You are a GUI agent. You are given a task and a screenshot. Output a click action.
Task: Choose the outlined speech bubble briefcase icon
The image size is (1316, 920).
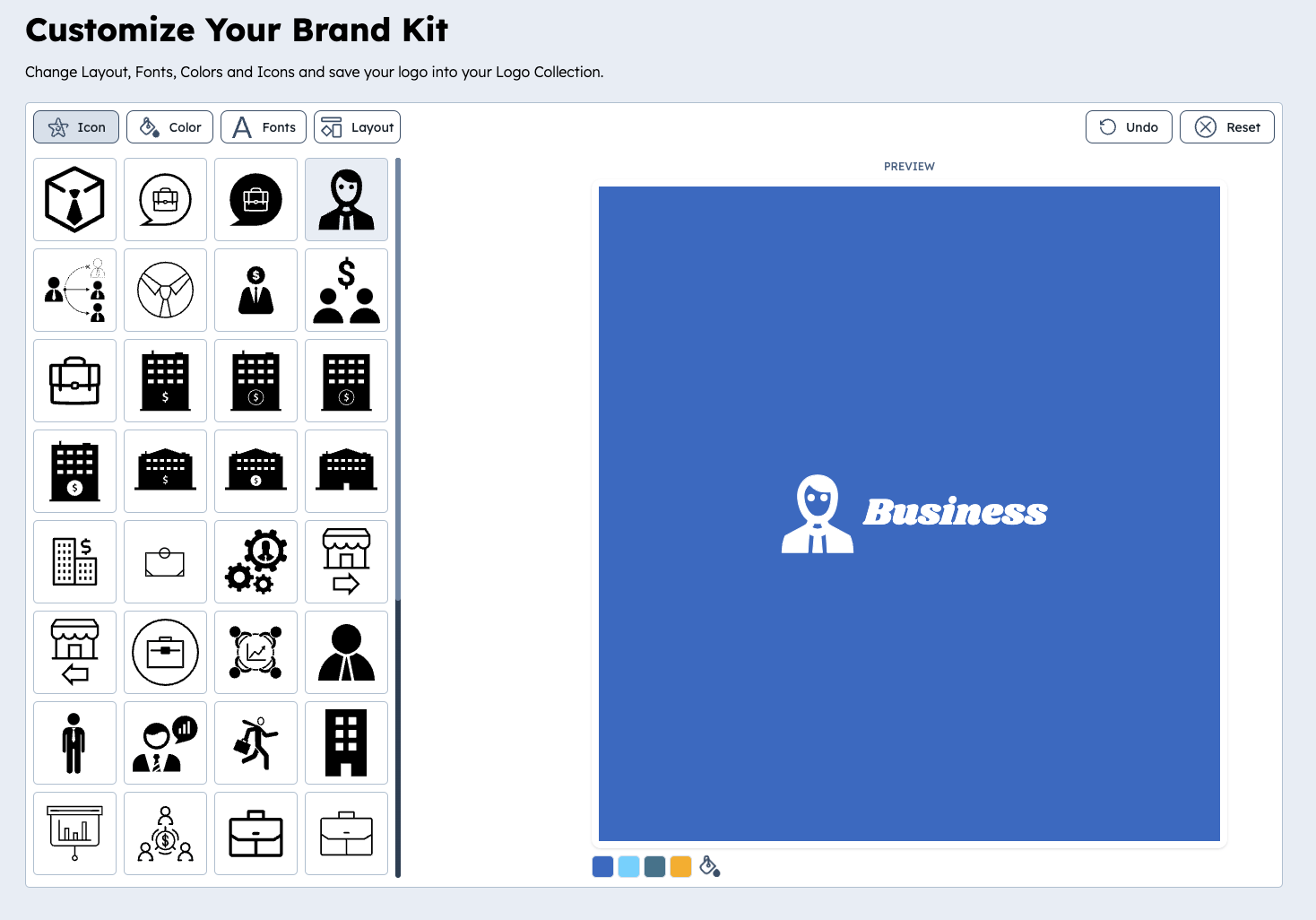[x=165, y=200]
